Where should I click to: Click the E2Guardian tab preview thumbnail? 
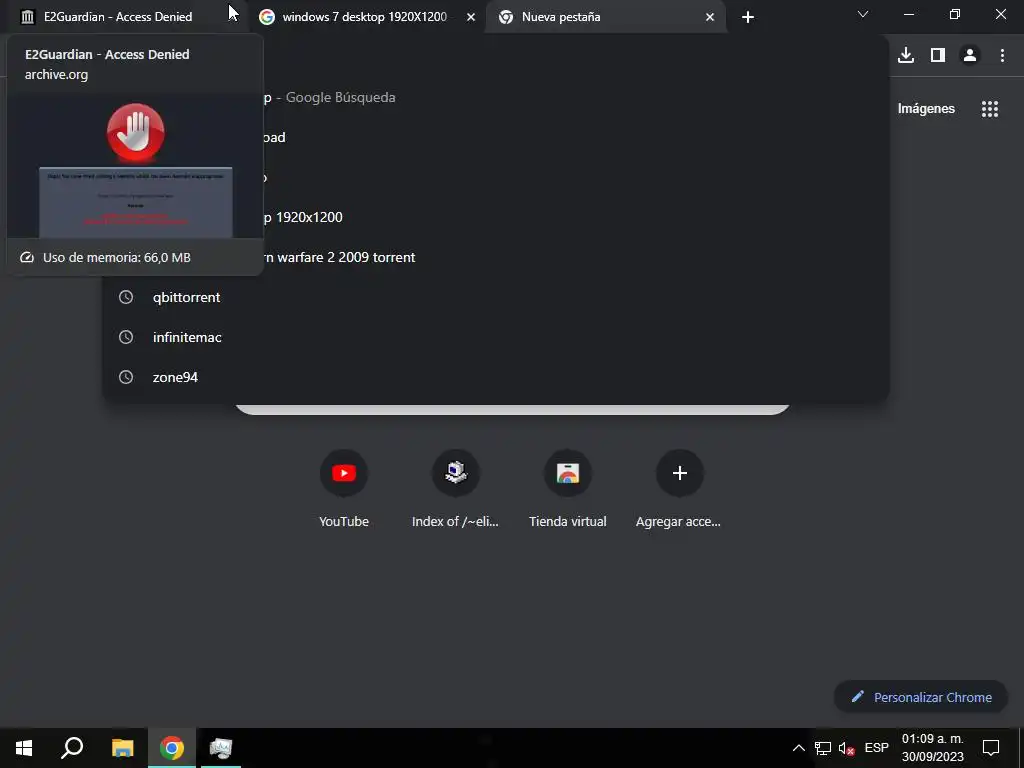pos(135,167)
